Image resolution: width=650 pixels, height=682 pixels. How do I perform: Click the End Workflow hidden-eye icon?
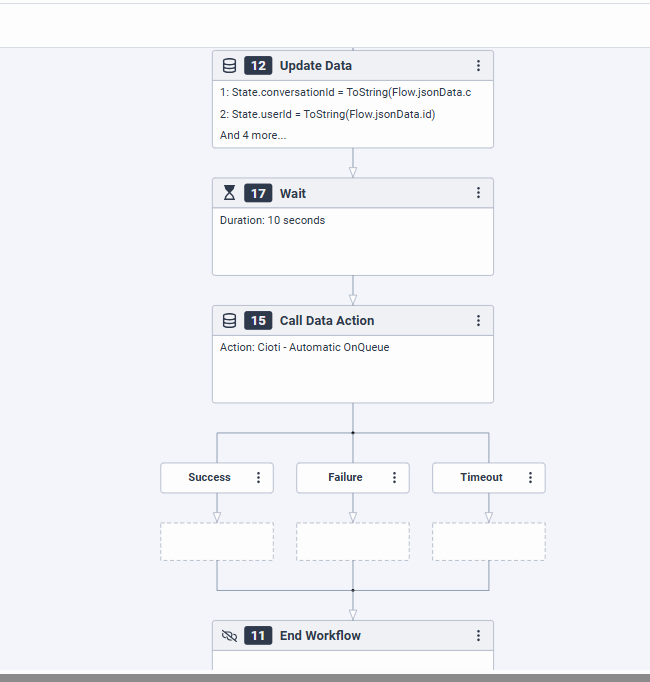229,636
